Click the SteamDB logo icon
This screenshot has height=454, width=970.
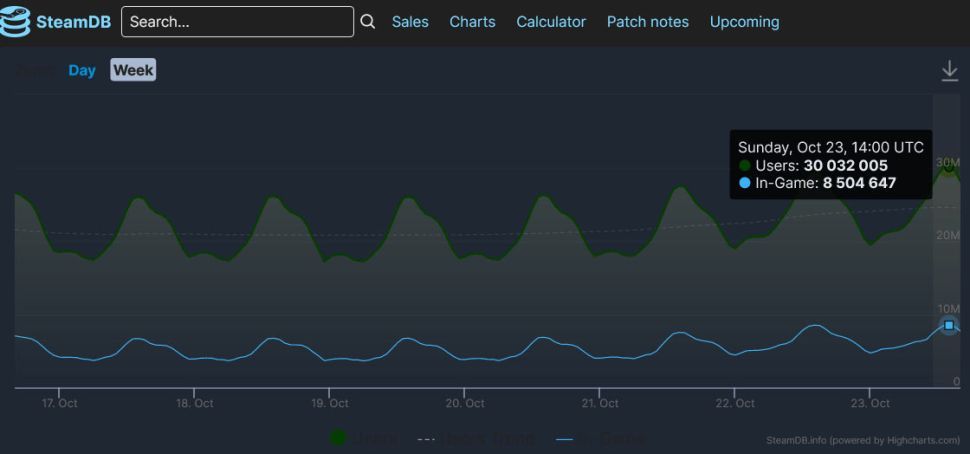pyautogui.click(x=15, y=22)
